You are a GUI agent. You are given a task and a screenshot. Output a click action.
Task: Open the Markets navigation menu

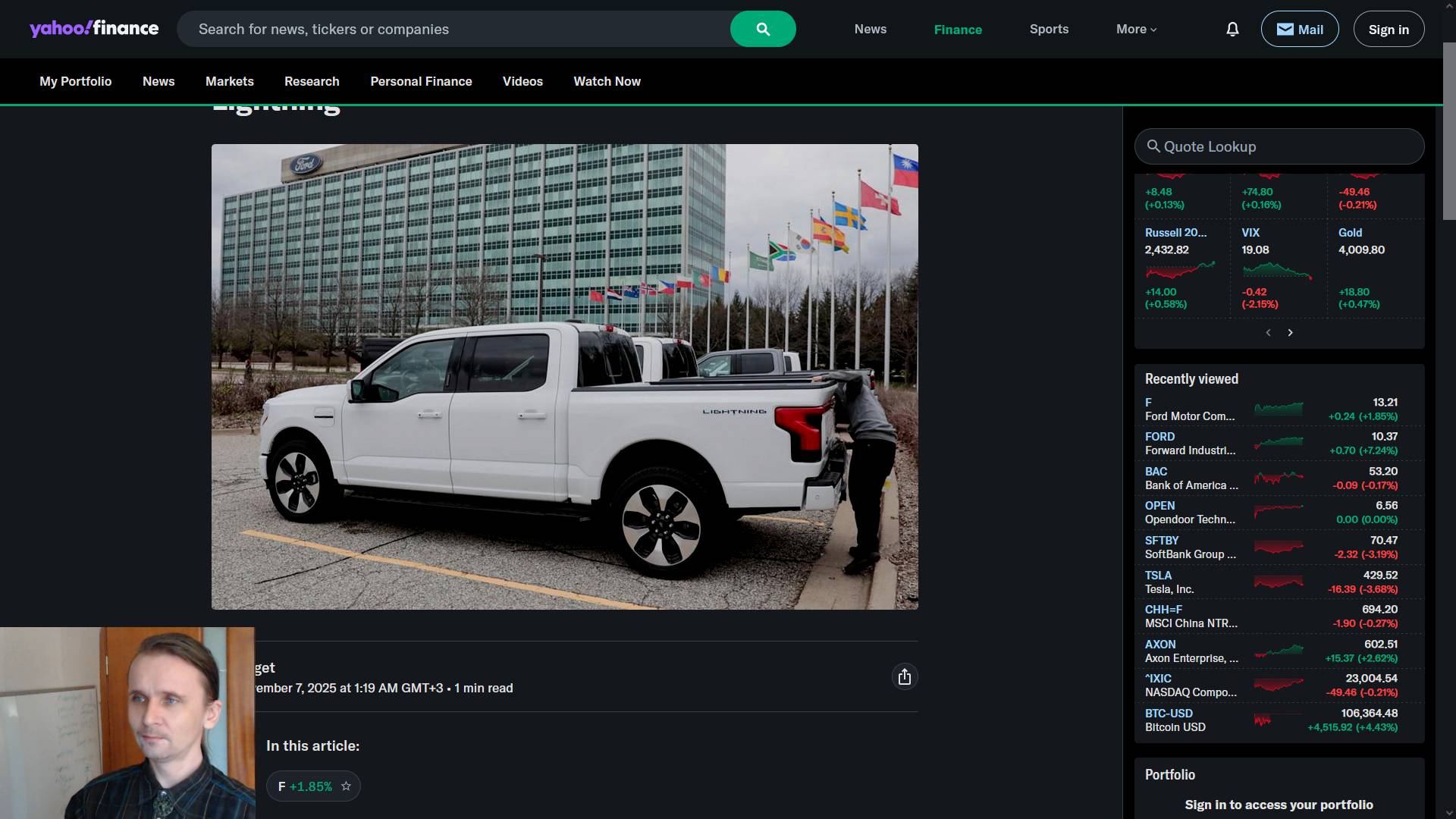[x=229, y=81]
